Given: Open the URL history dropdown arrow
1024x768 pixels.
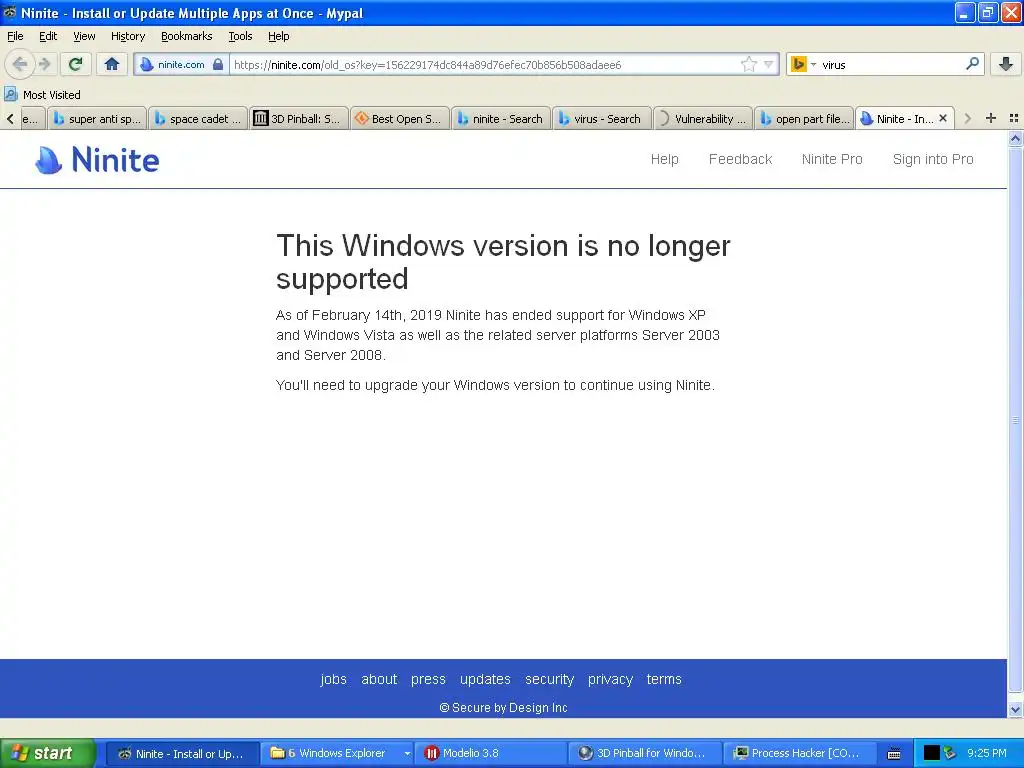Looking at the screenshot, I should pyautogui.click(x=769, y=64).
